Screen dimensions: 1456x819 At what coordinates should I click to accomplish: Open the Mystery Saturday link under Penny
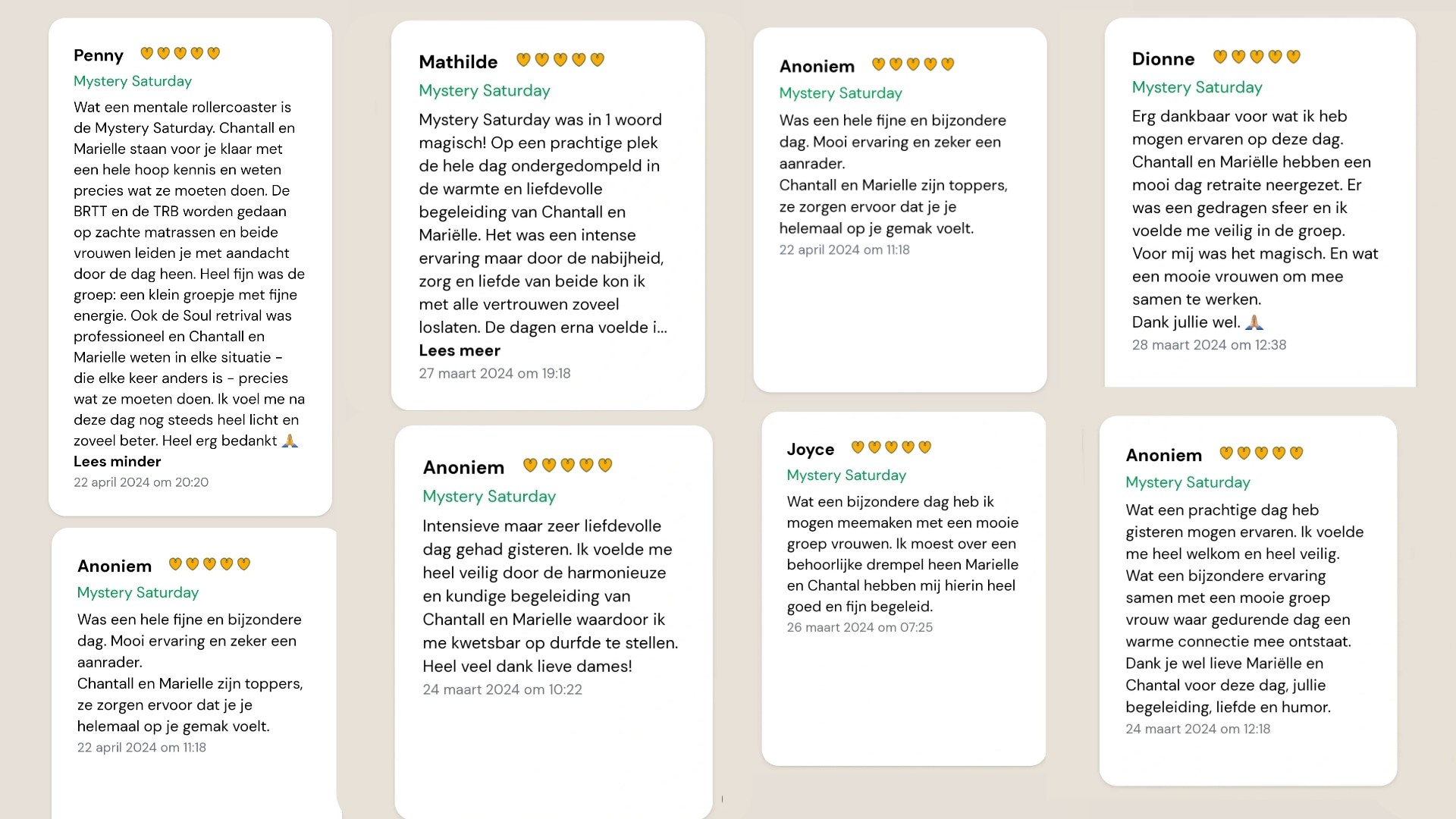click(x=133, y=81)
